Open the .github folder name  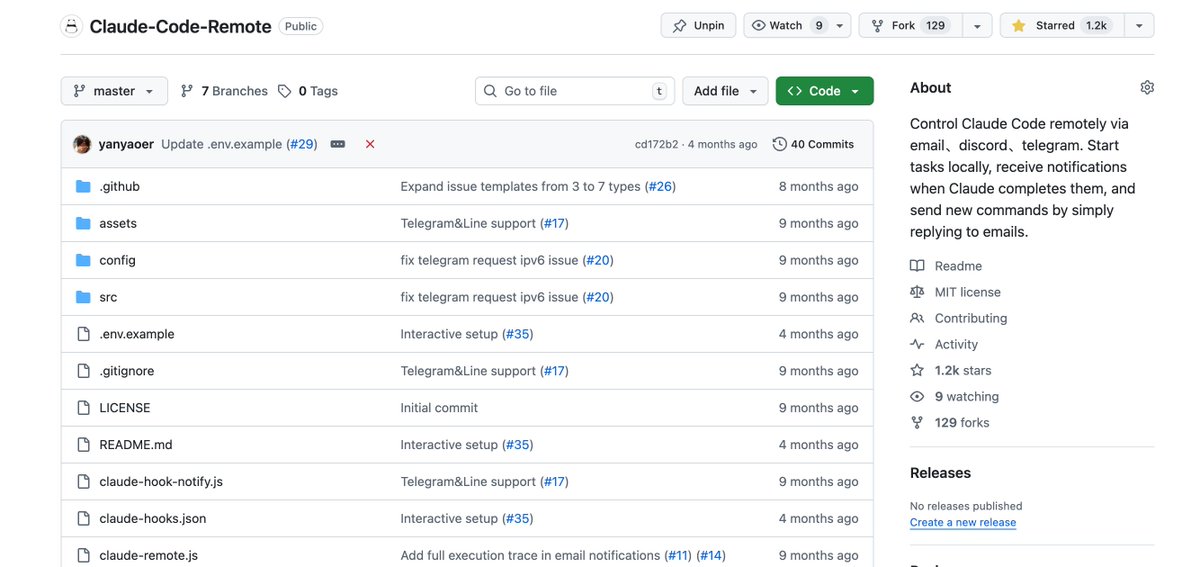point(120,186)
